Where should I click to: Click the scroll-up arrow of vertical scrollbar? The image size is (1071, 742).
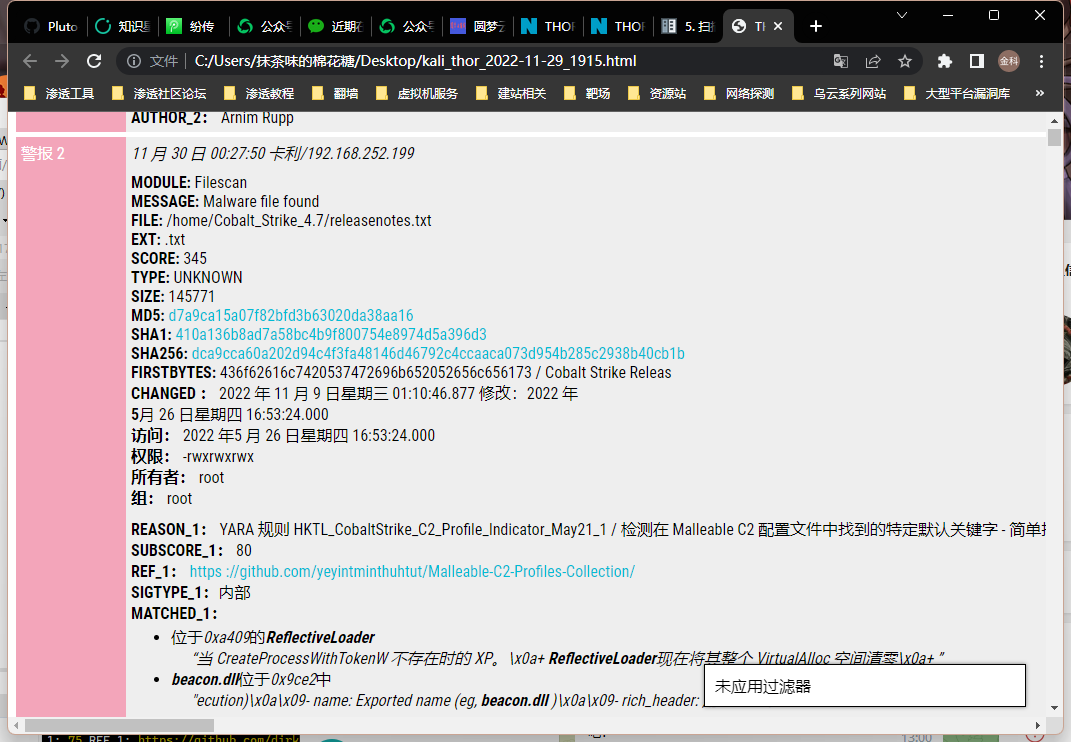pyautogui.click(x=1055, y=120)
